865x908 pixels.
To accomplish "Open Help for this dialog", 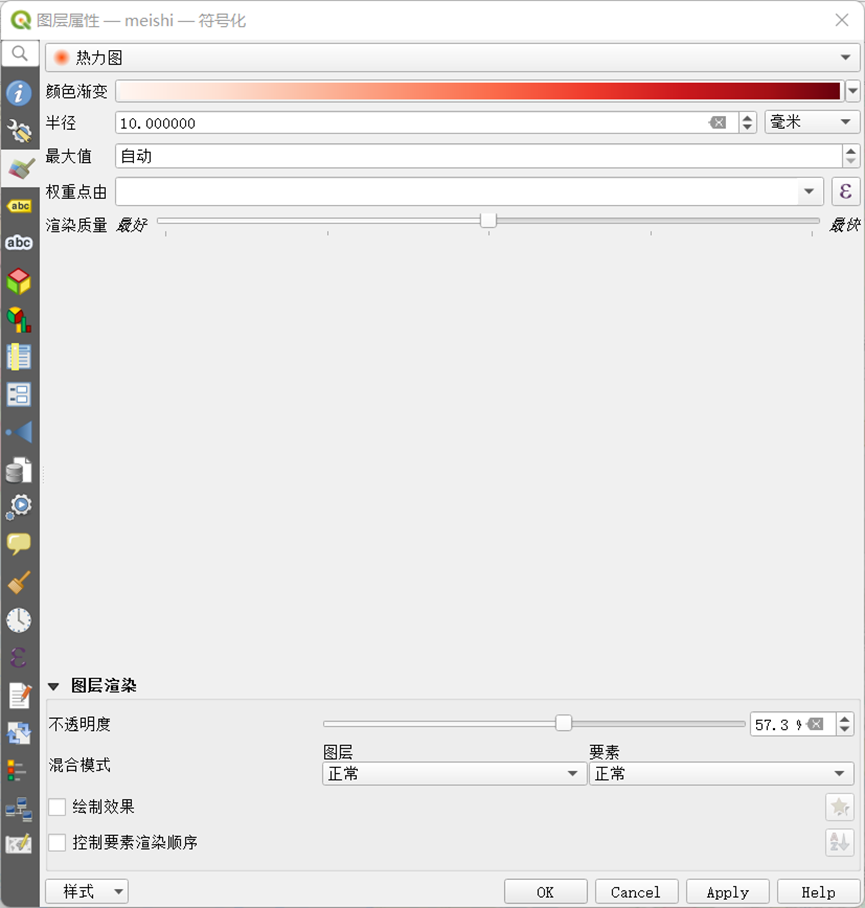I will (x=817, y=891).
